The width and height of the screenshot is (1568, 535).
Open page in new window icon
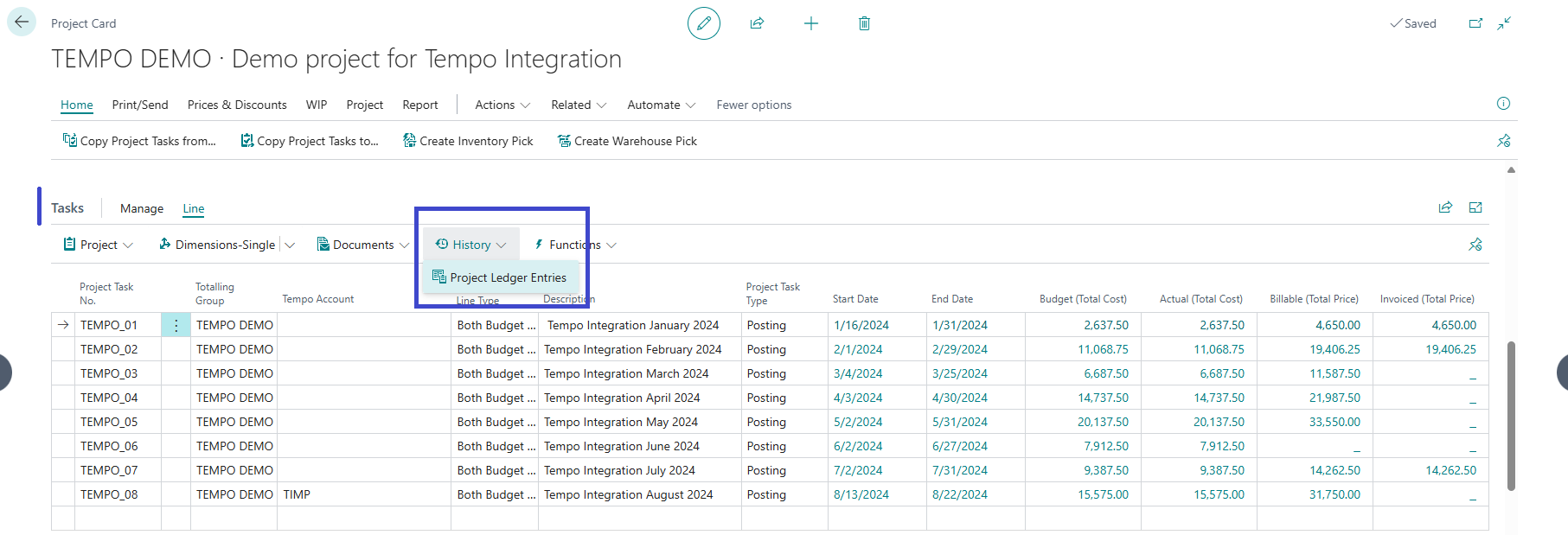[1475, 23]
